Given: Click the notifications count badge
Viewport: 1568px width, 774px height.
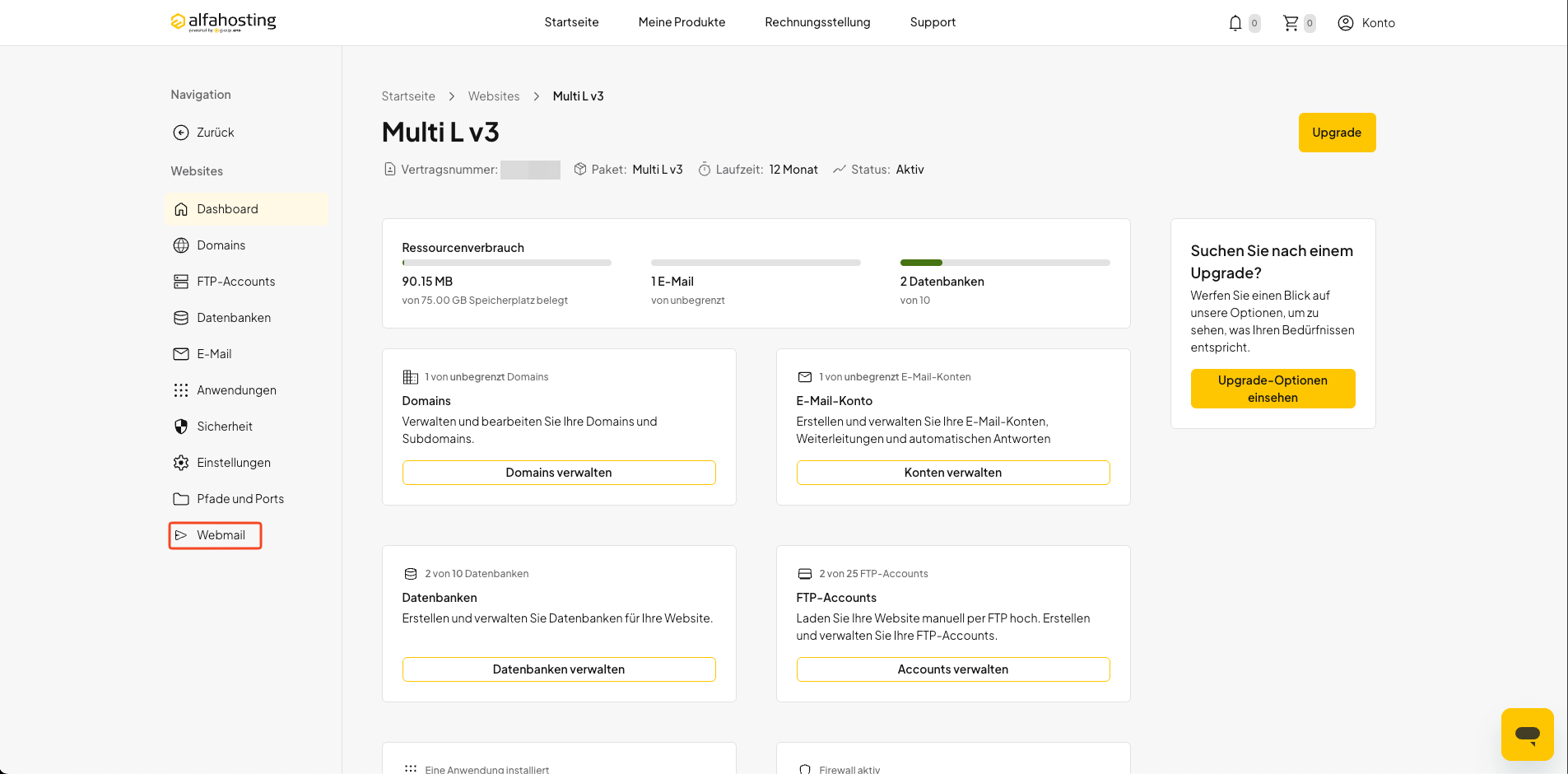Looking at the screenshot, I should [x=1254, y=23].
